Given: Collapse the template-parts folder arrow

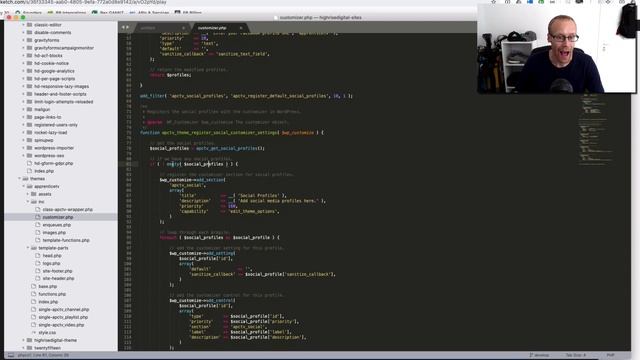Looking at the screenshot, I should point(28,248).
